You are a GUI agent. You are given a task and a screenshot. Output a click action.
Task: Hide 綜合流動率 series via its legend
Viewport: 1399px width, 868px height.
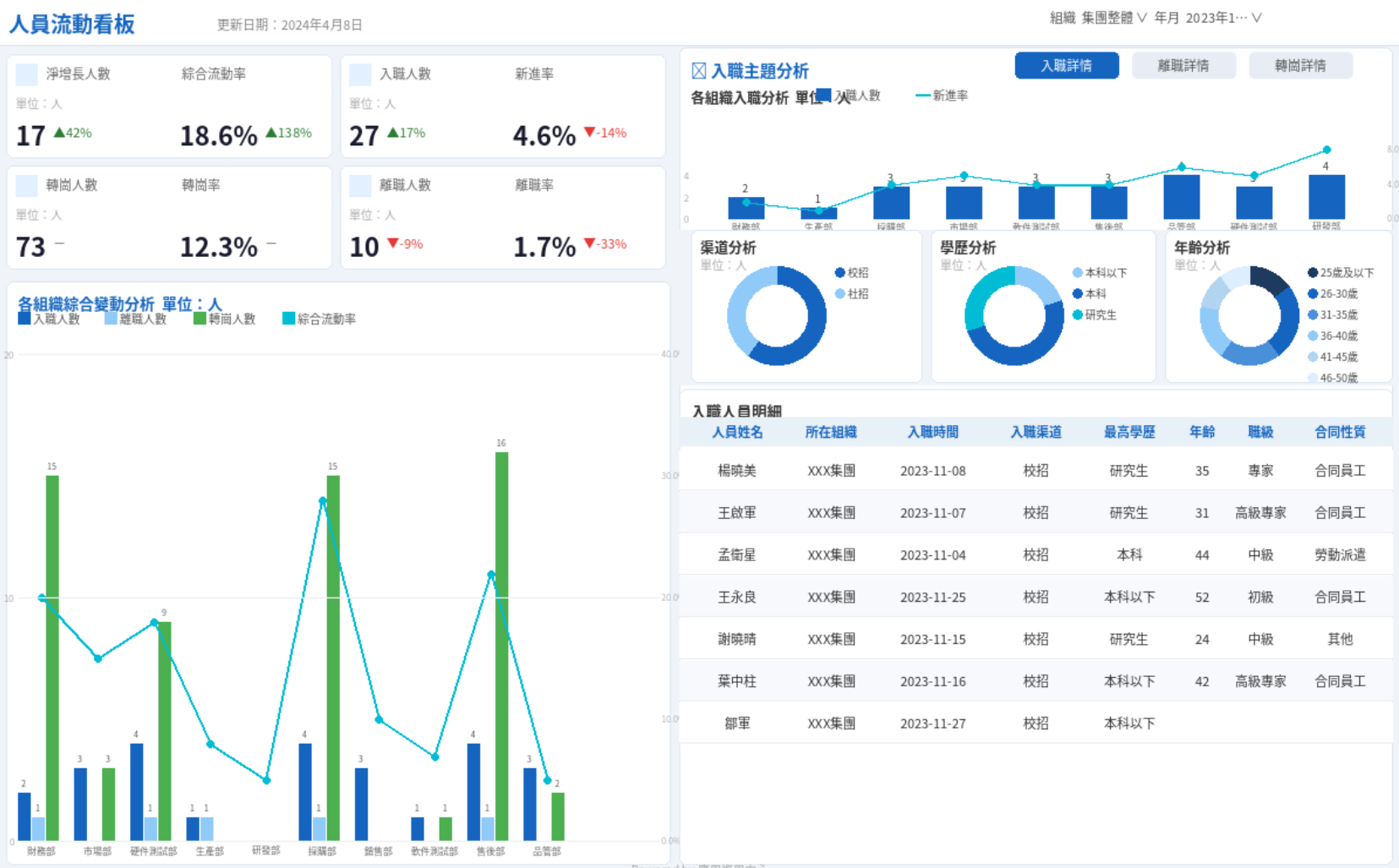pyautogui.click(x=319, y=319)
